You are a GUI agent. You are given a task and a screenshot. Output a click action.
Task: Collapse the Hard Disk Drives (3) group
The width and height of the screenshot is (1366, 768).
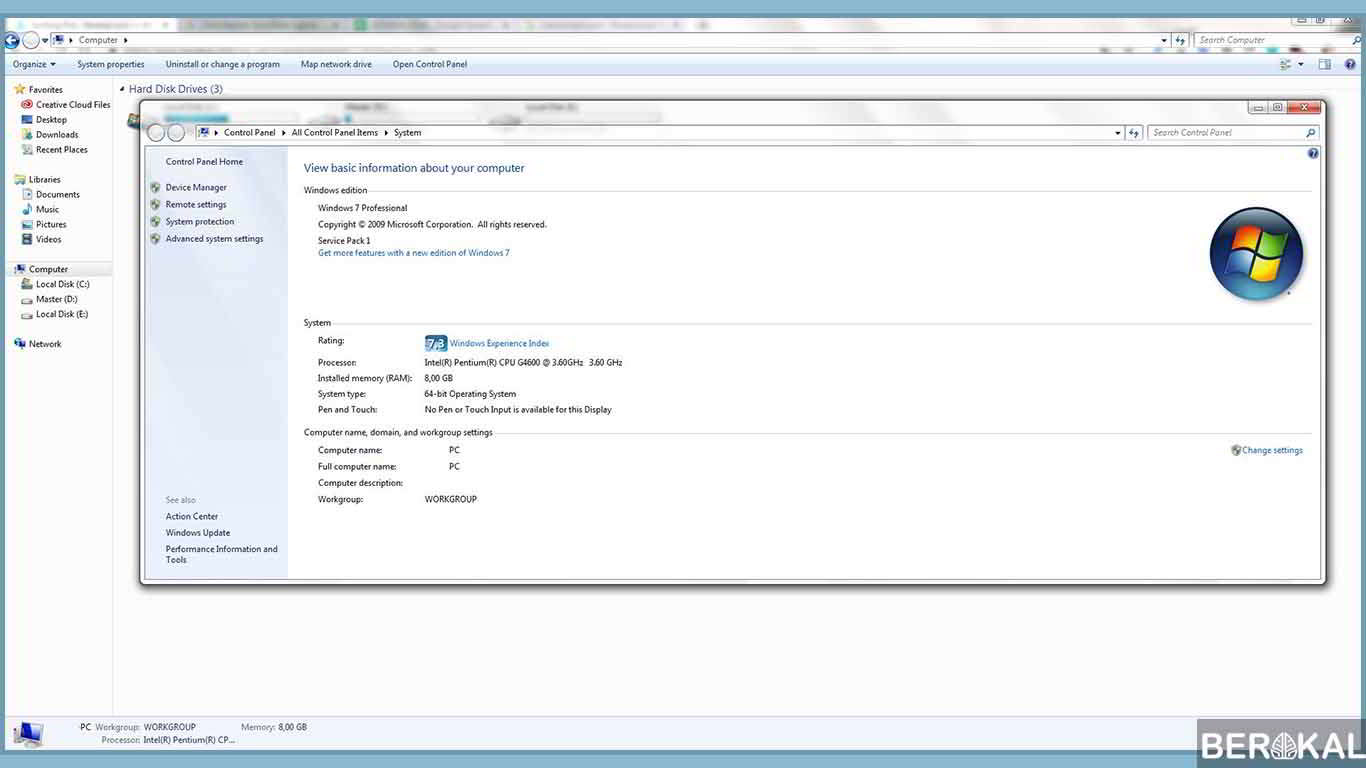121,89
